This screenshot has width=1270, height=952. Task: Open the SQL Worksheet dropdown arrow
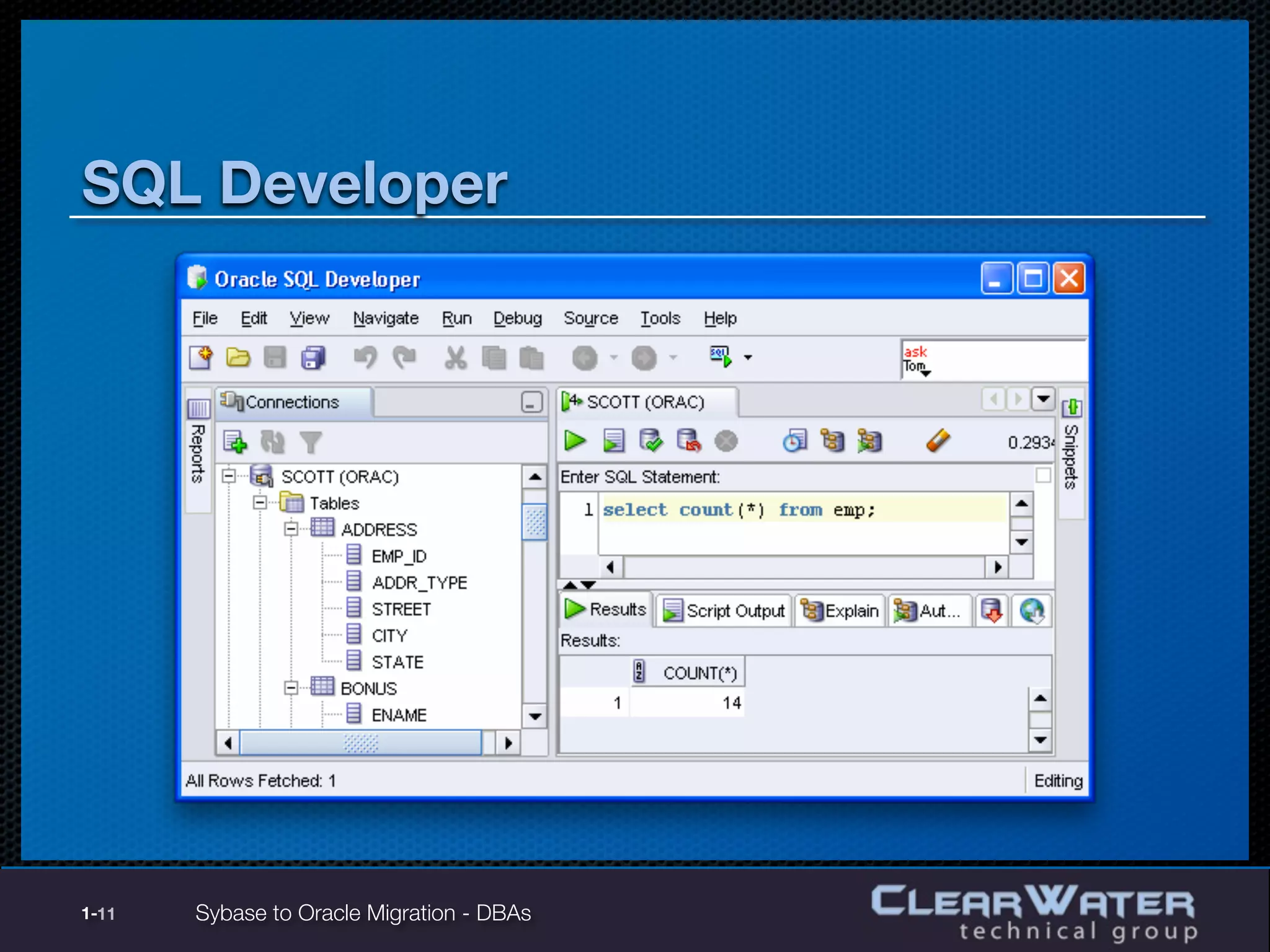pyautogui.click(x=748, y=358)
